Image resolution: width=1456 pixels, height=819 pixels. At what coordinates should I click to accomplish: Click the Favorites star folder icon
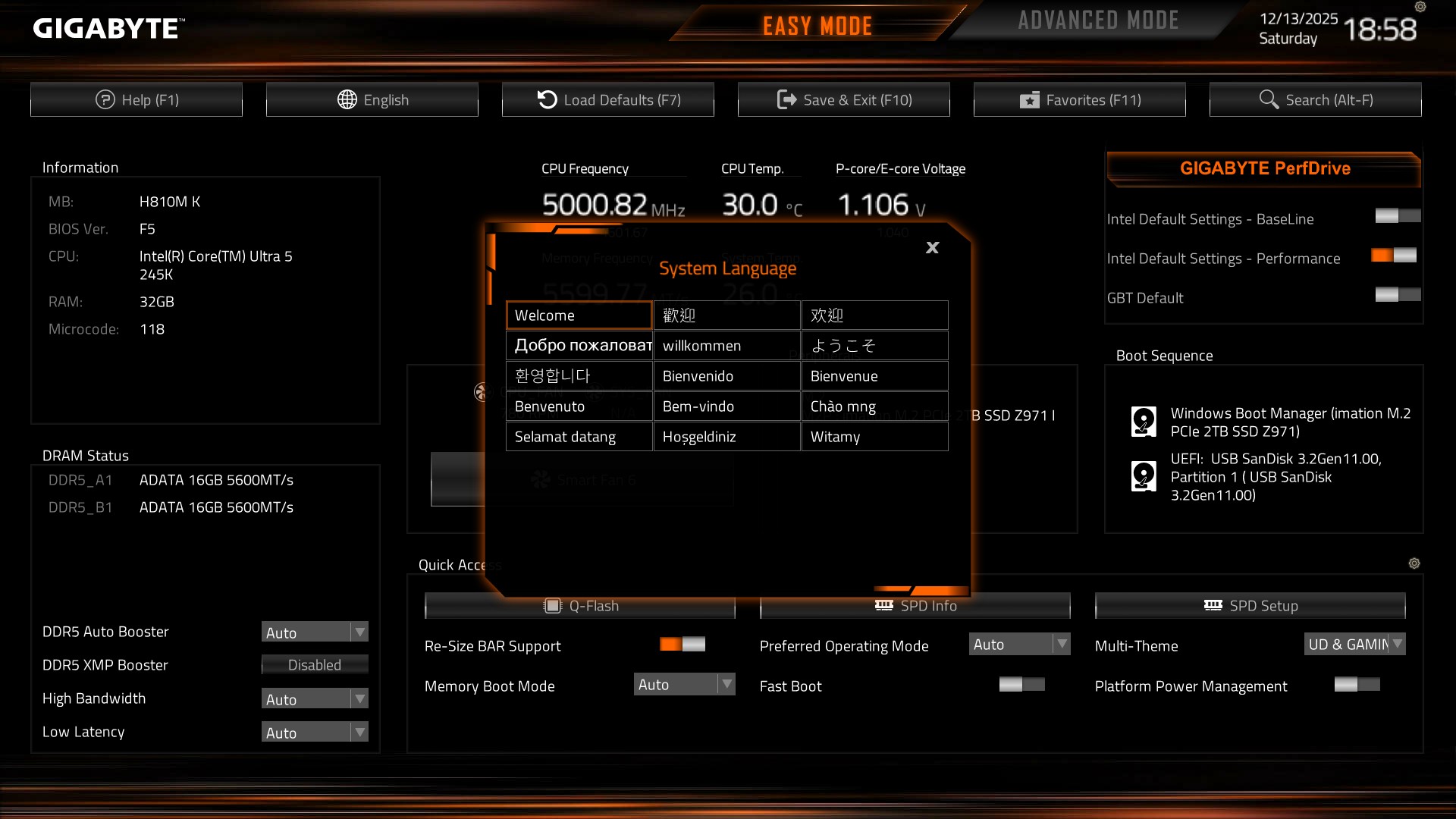[1029, 100]
